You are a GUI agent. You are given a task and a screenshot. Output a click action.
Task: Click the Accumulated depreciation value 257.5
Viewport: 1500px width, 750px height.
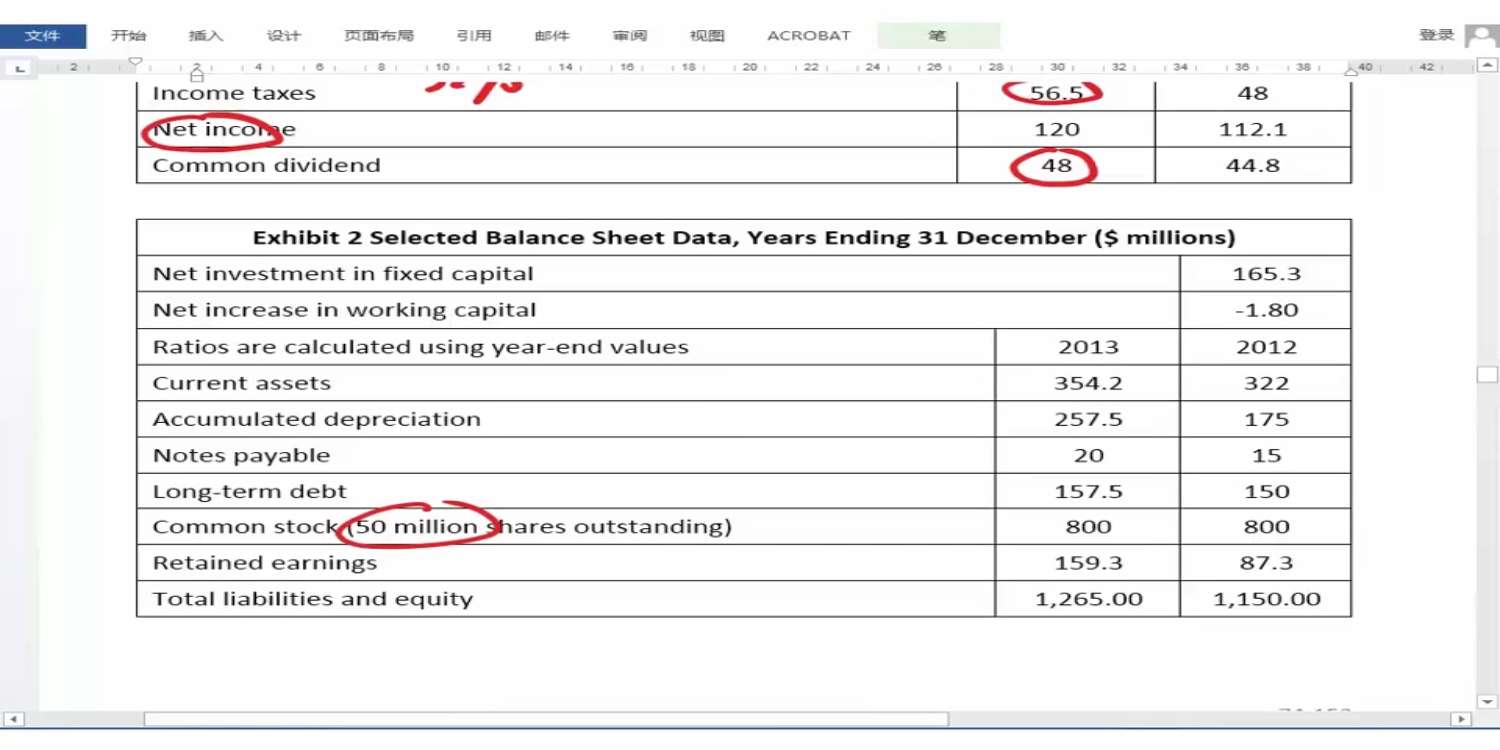point(1088,419)
